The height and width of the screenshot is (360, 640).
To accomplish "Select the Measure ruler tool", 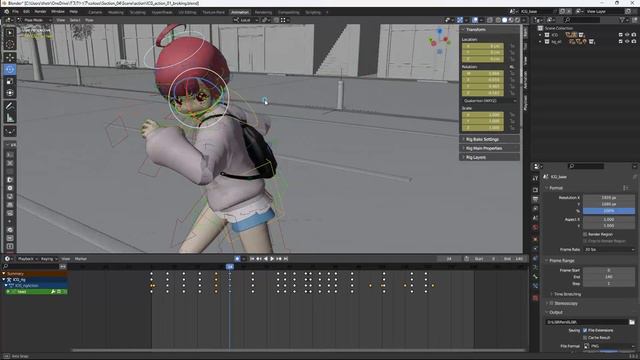I will click(x=10, y=118).
